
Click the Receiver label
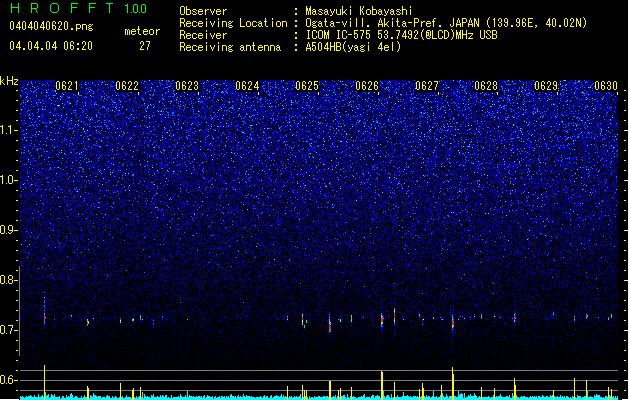click(203, 35)
